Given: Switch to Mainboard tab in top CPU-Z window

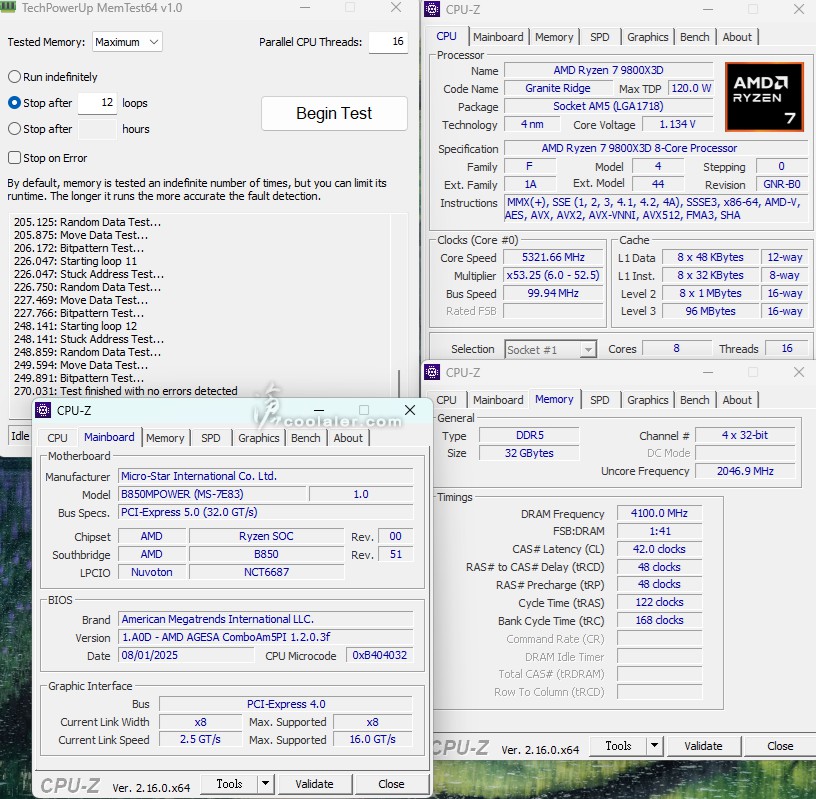Looking at the screenshot, I should click(x=498, y=37).
